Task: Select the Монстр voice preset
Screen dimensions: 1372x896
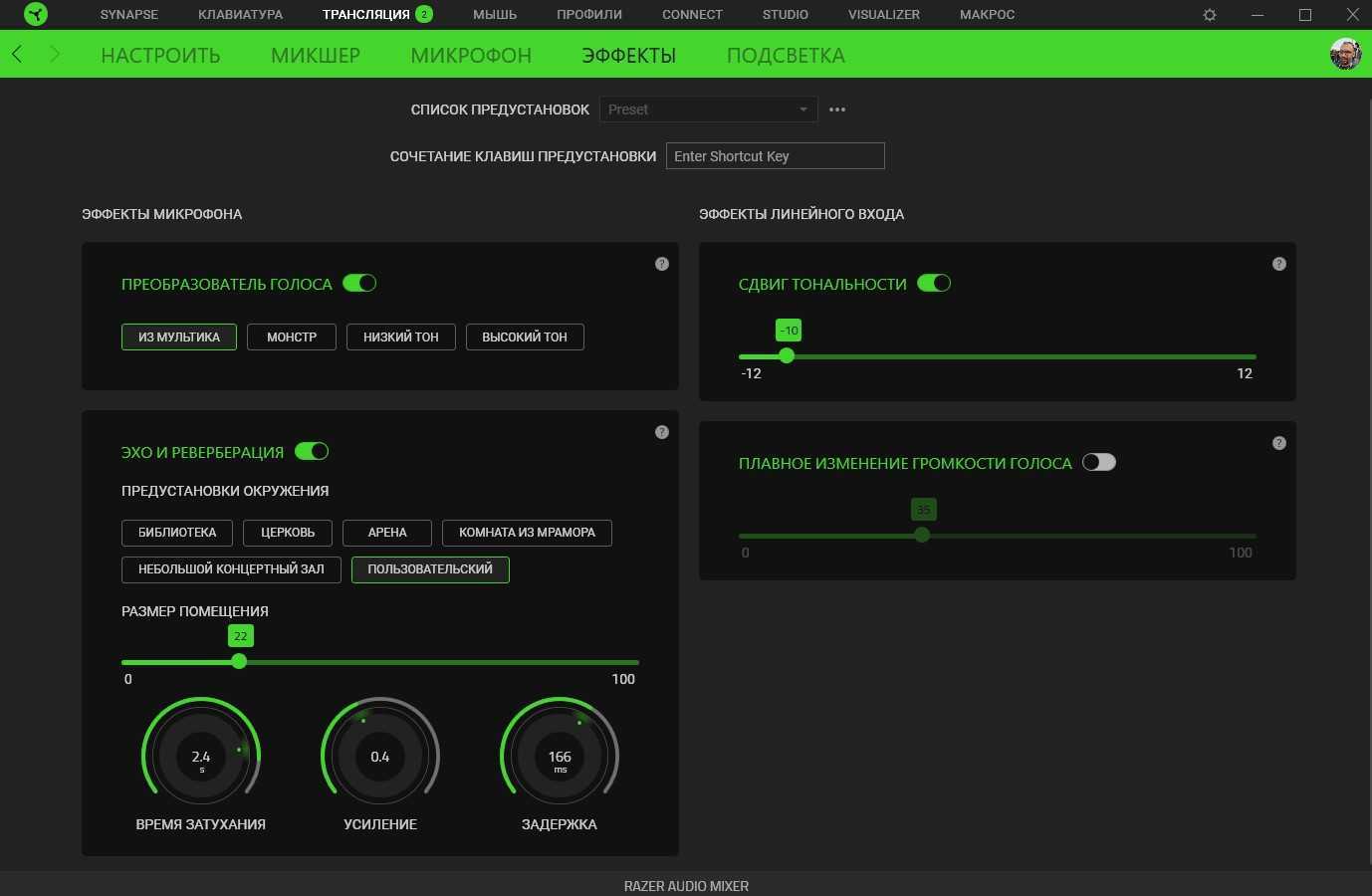Action: 292,337
